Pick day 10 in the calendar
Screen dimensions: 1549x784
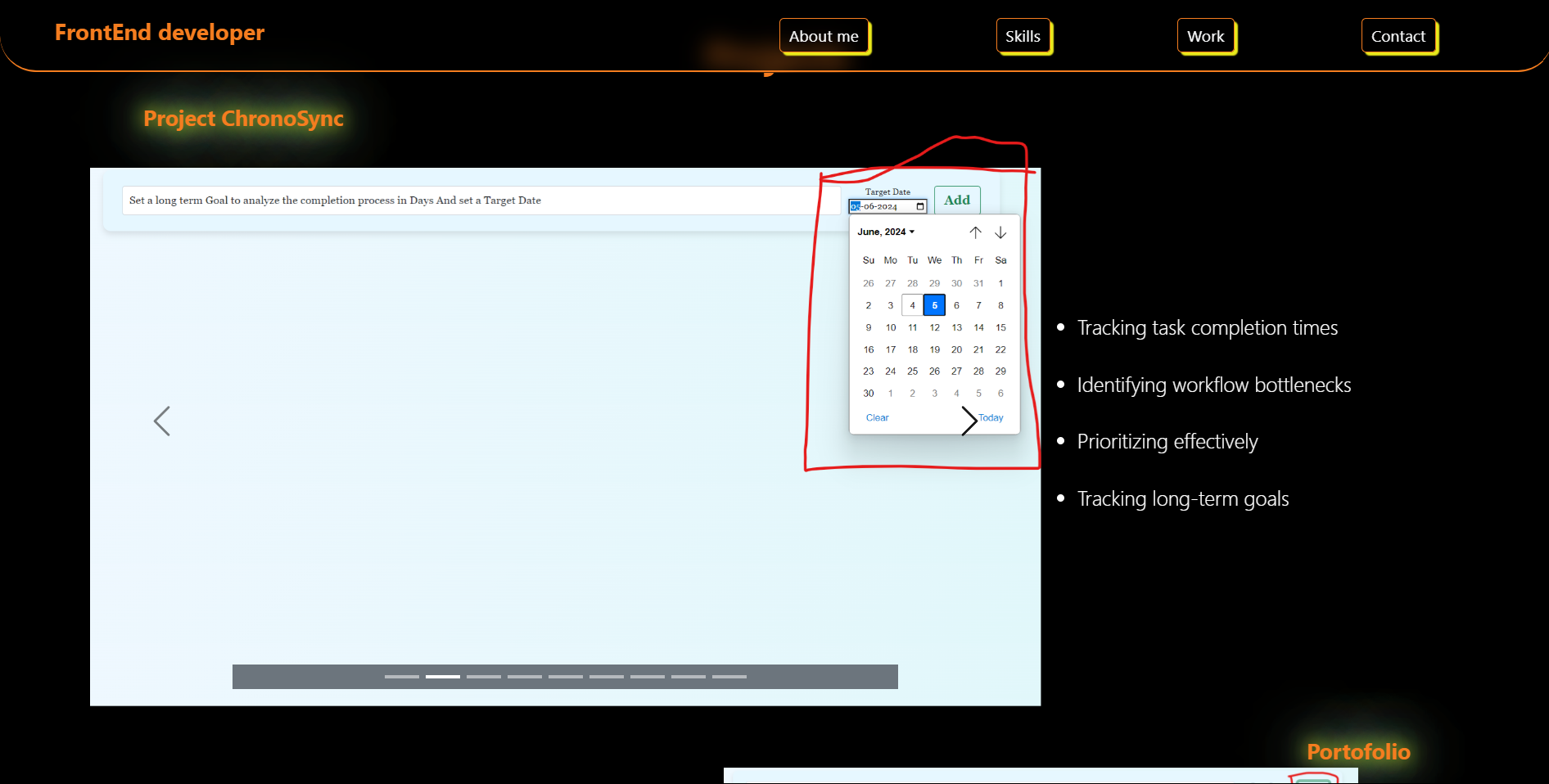point(891,327)
